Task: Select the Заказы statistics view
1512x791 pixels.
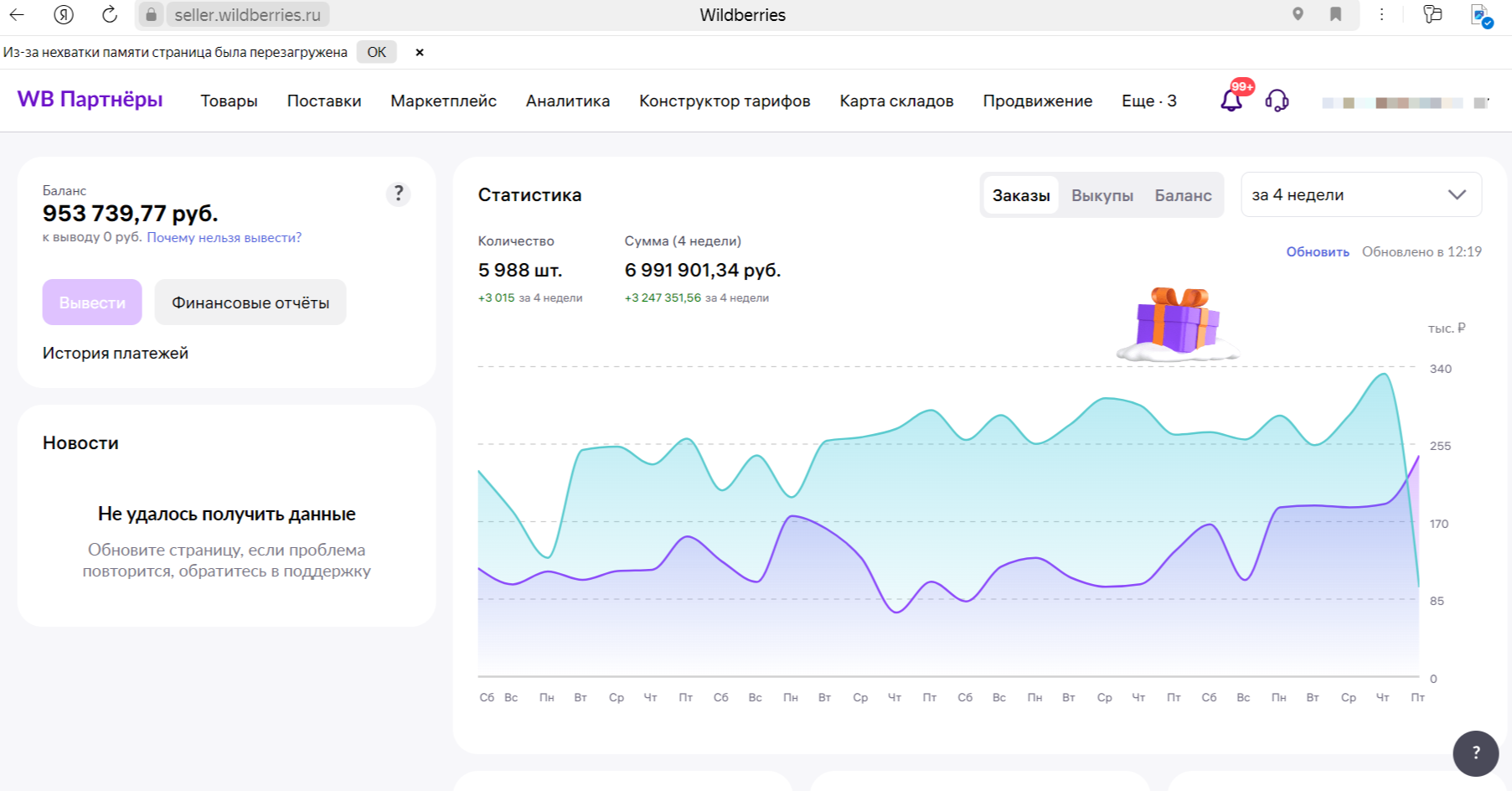Action: coord(1020,195)
